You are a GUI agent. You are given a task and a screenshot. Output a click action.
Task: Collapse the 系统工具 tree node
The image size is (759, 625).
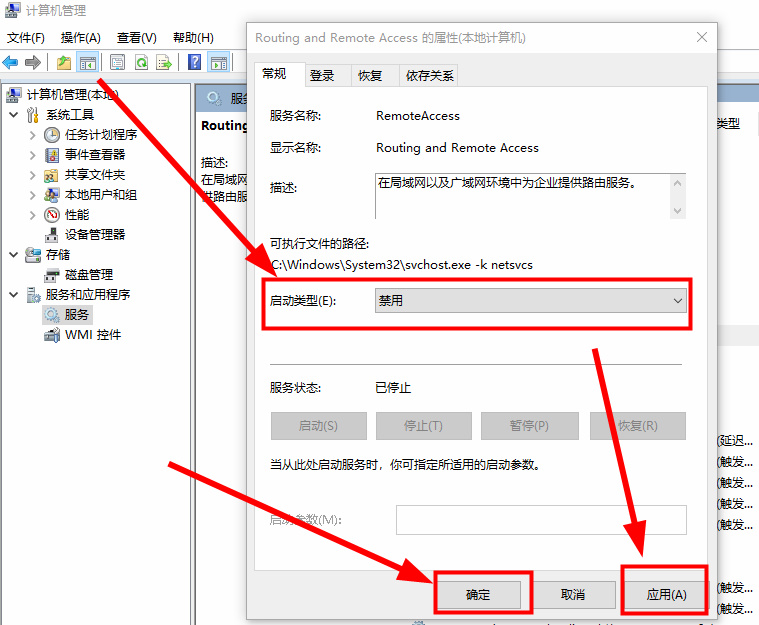13,115
